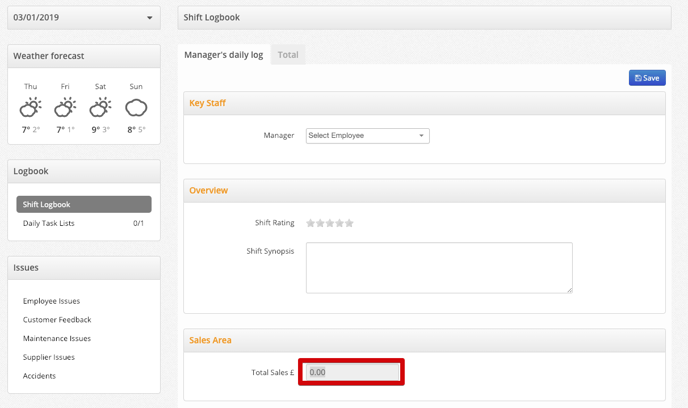Open the Select Employee manager dropdown
688x408 pixels.
point(368,136)
